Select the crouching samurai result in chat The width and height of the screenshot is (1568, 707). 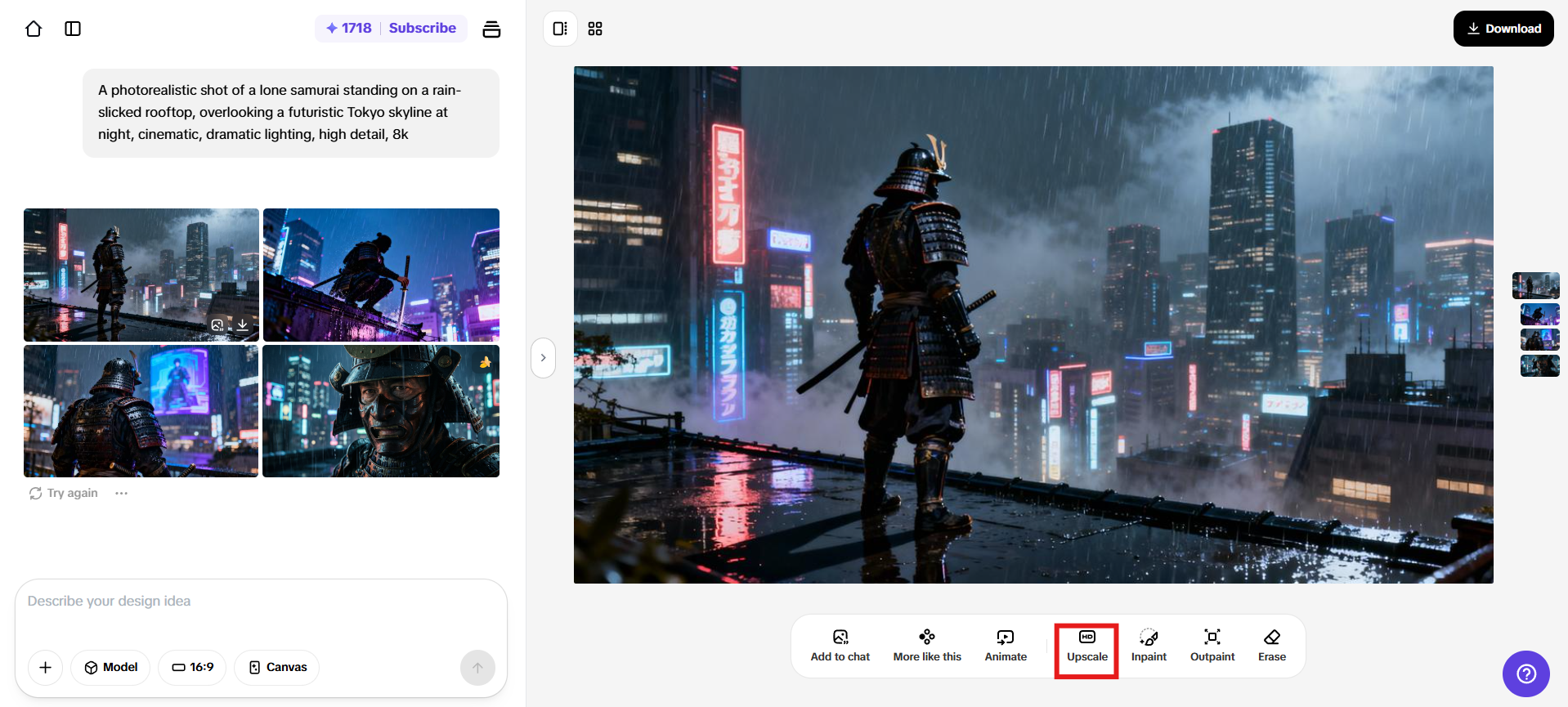pos(381,275)
